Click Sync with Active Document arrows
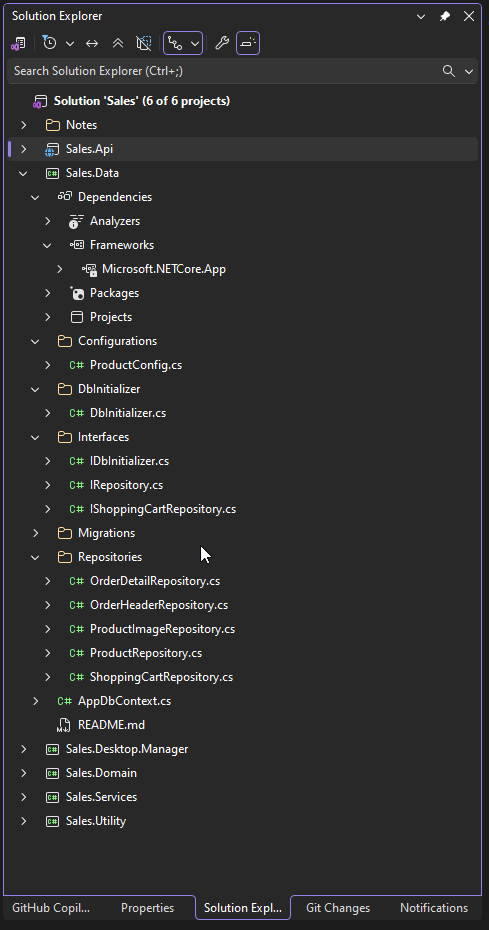Image resolution: width=489 pixels, height=930 pixels. tap(91, 43)
